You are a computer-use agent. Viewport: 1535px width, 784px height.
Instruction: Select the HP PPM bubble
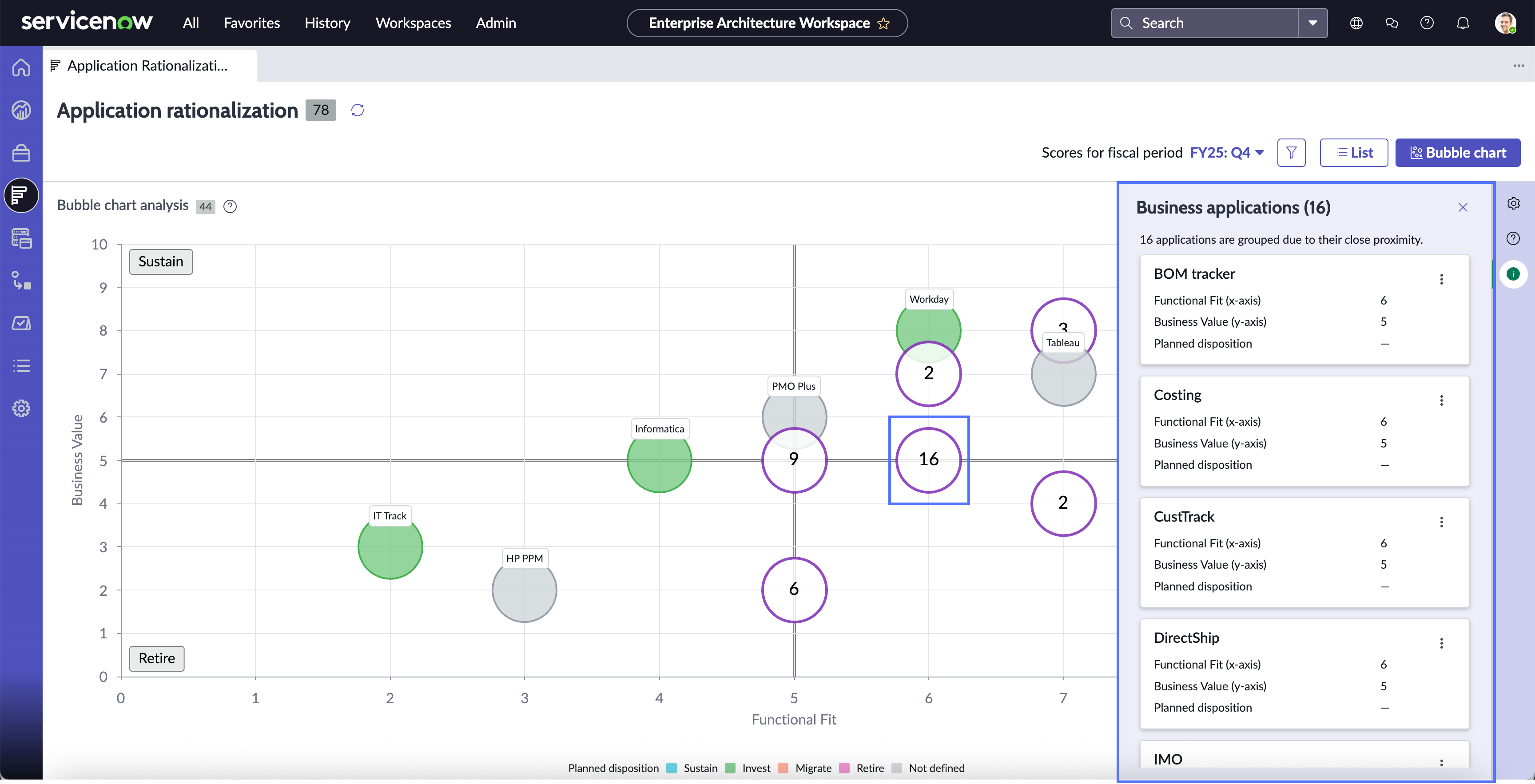[525, 590]
